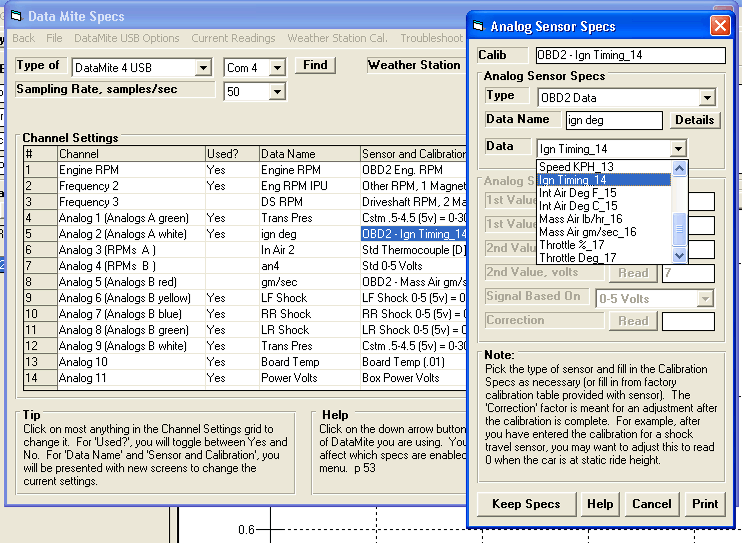This screenshot has height=543, width=742.
Task: Click the Print button
Action: coord(705,504)
